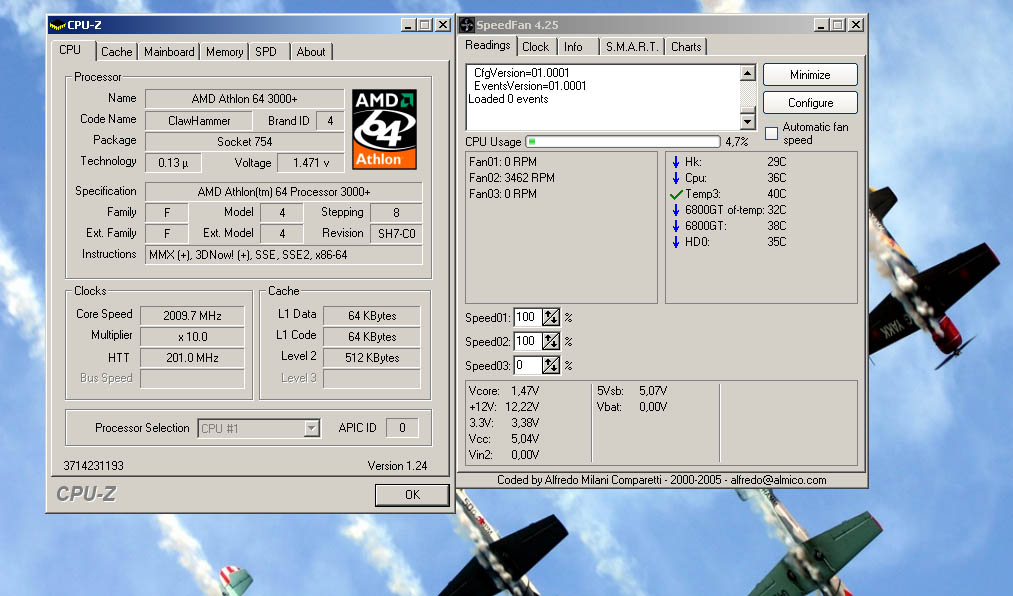Click the Level 2 cache value 512 KBytes
Screen dimensions: 1013x596
coord(372,358)
